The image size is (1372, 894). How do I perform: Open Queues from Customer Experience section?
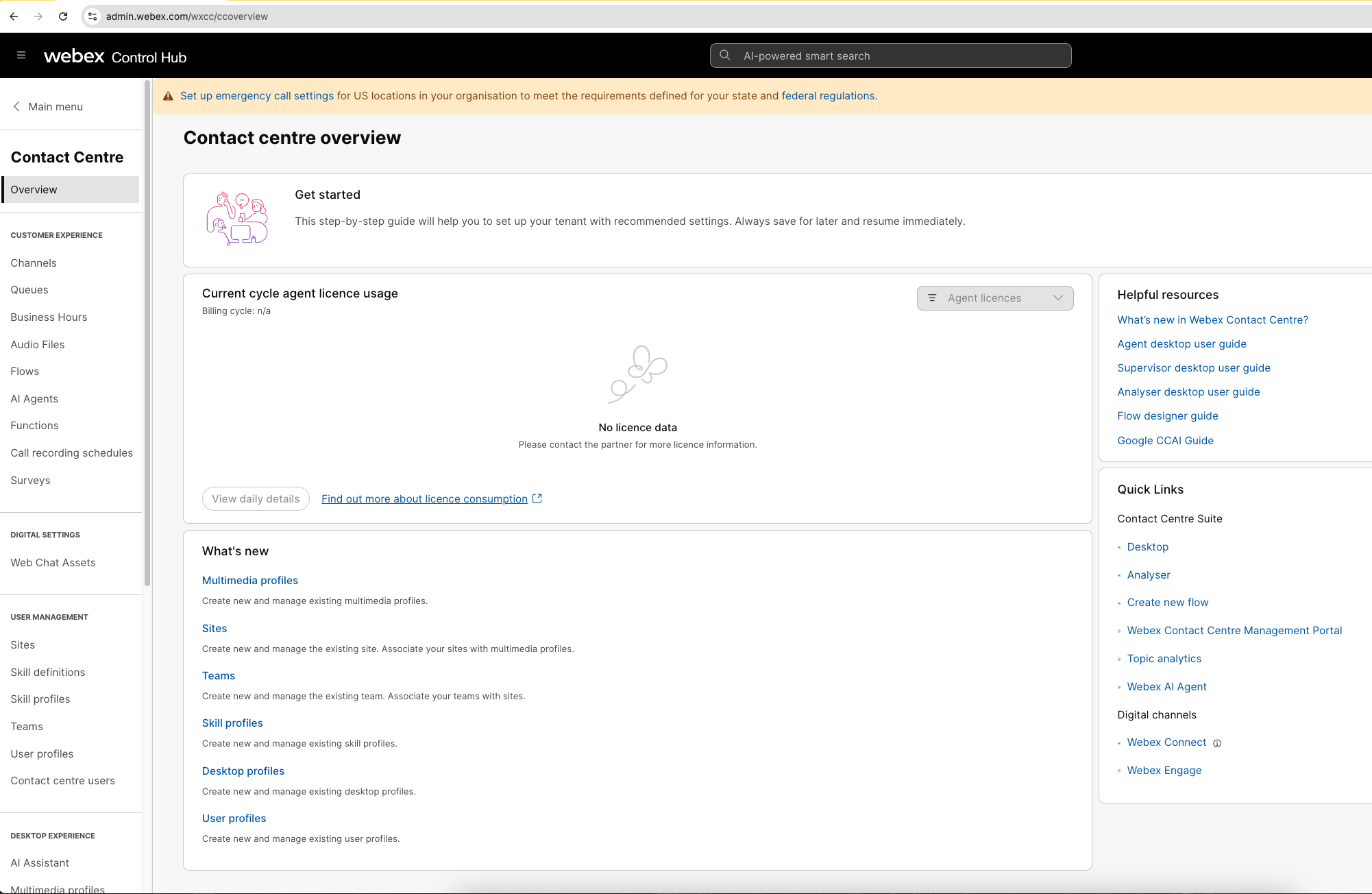tap(29, 290)
